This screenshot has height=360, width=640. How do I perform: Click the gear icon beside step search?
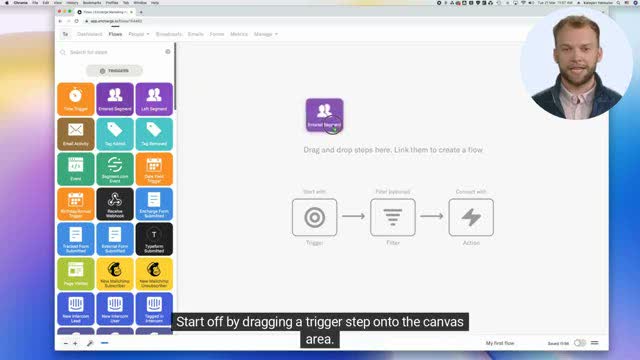click(168, 52)
